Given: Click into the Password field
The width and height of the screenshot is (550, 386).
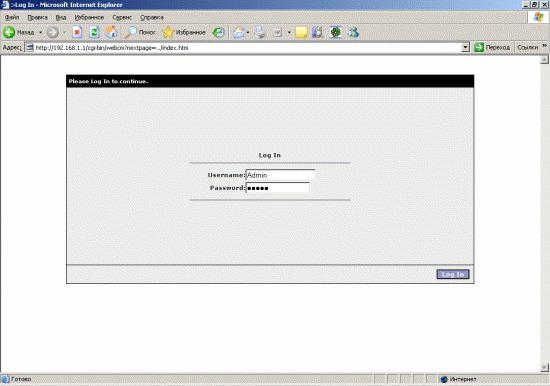Looking at the screenshot, I should tap(277, 188).
